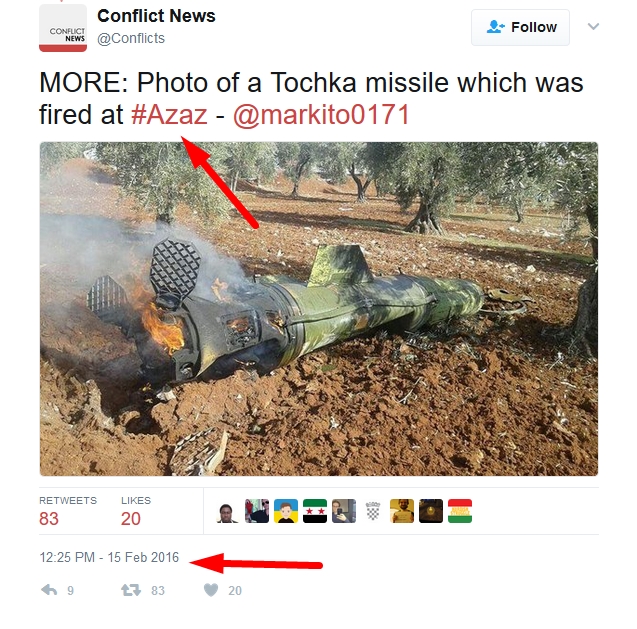Open the Conflict News profile avatar
Viewport: 637px width, 629px height.
click(x=63, y=28)
